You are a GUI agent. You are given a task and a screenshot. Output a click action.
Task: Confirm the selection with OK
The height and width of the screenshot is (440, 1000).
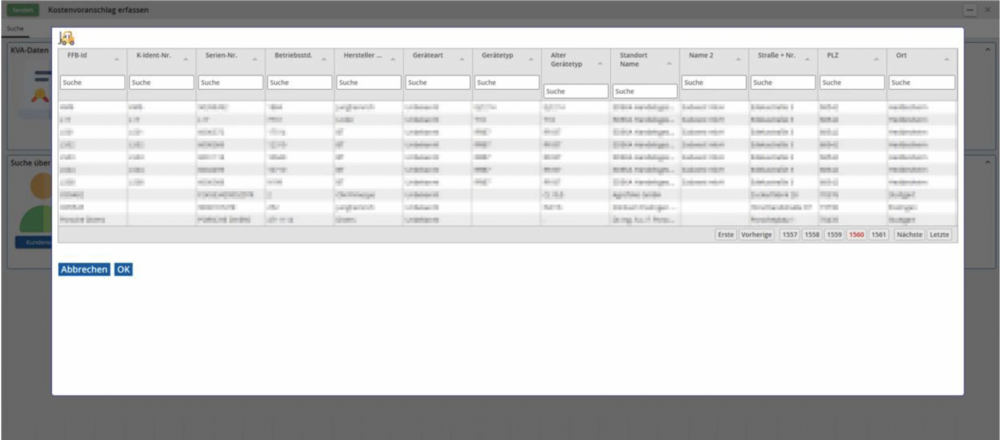pyautogui.click(x=124, y=270)
